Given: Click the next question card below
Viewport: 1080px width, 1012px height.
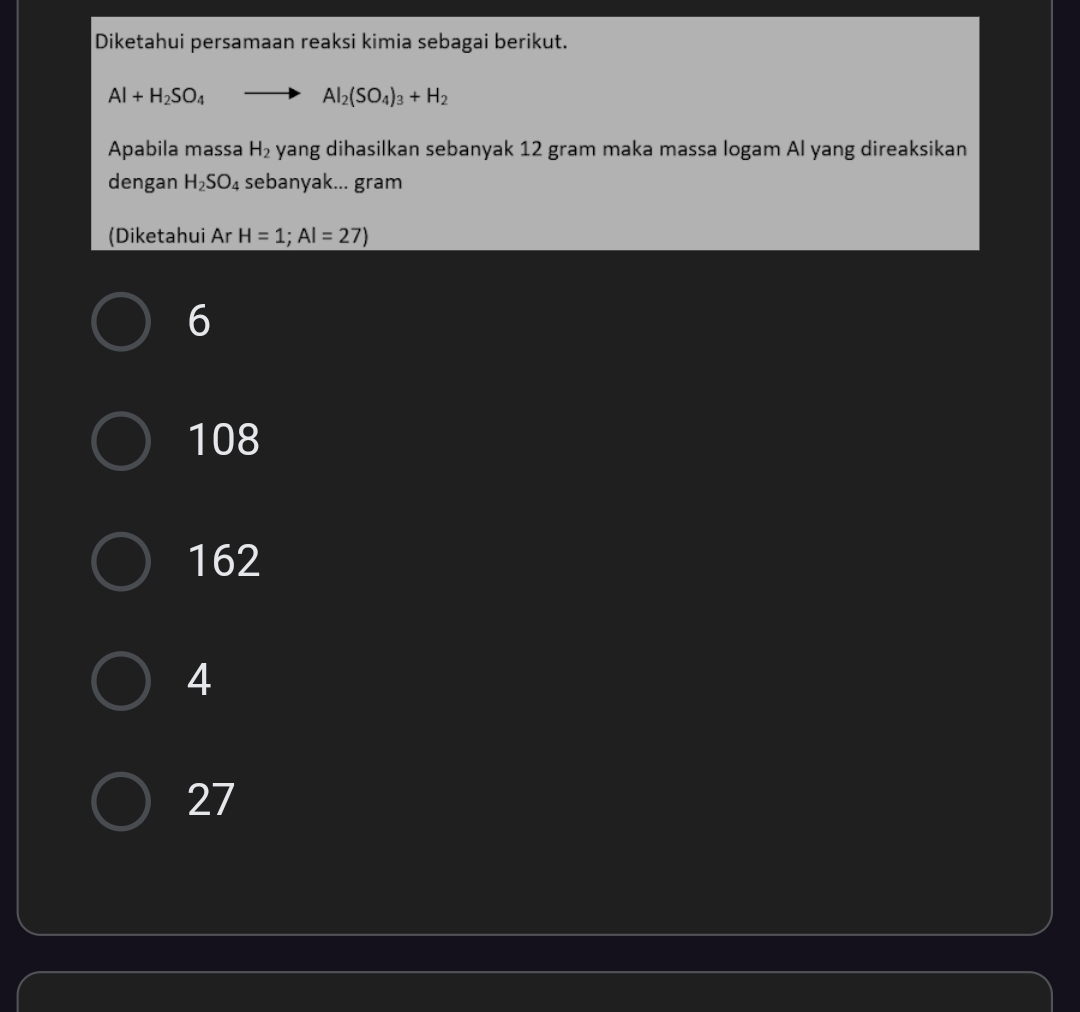Looking at the screenshot, I should (534, 992).
